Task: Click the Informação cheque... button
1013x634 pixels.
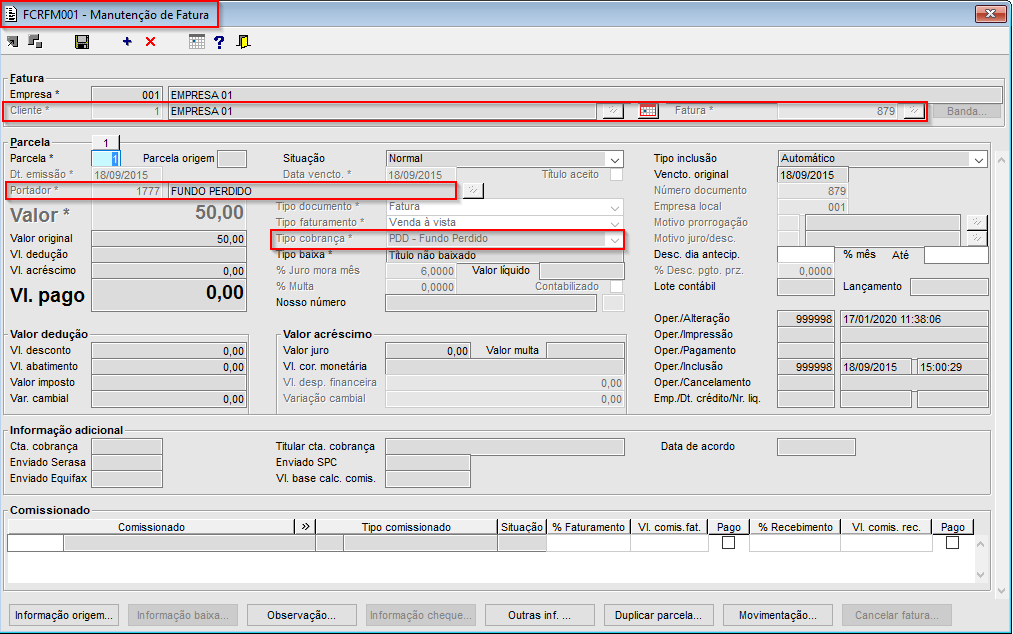Action: [x=421, y=615]
